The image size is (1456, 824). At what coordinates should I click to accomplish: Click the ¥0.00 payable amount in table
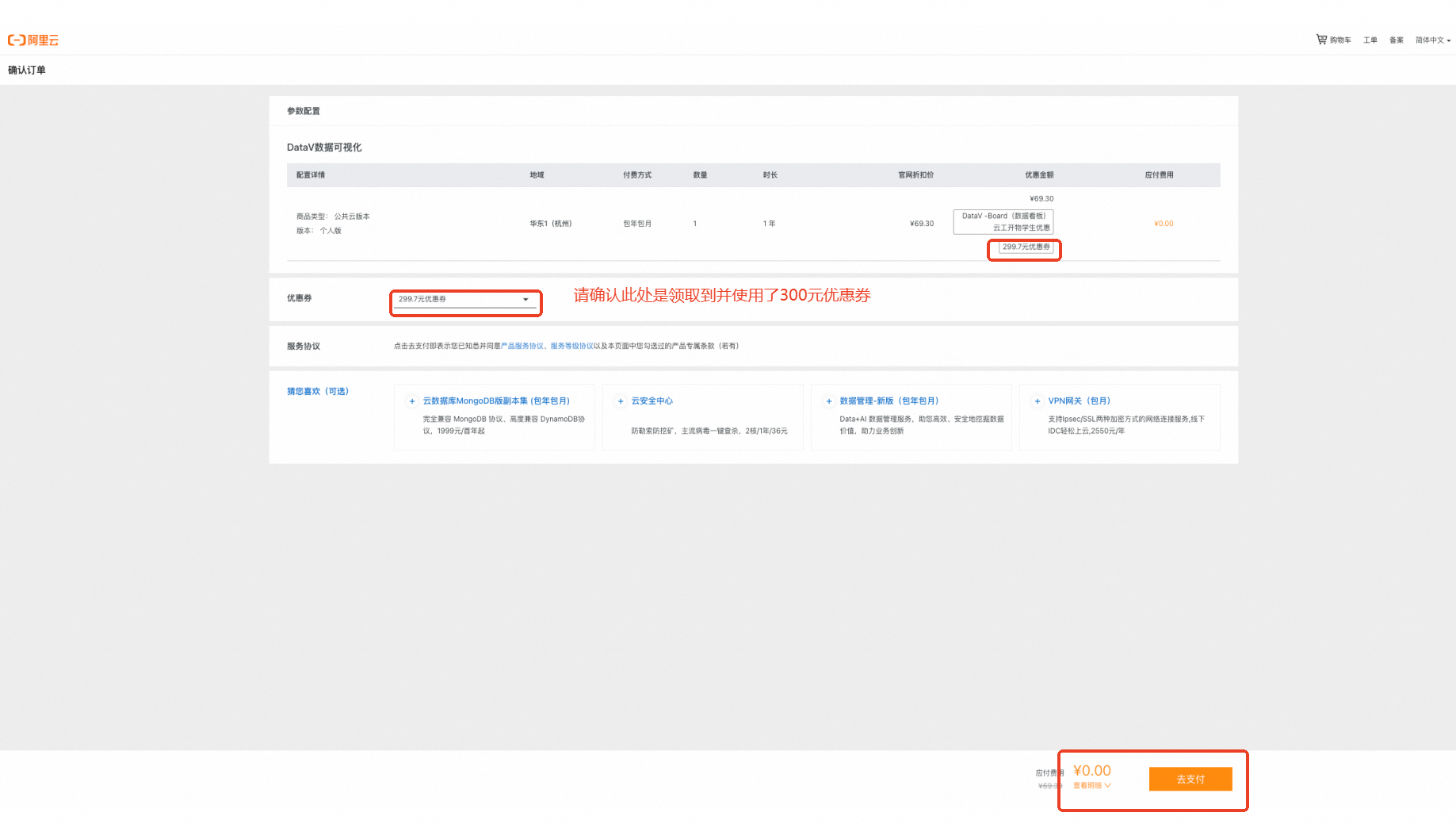pos(1164,224)
